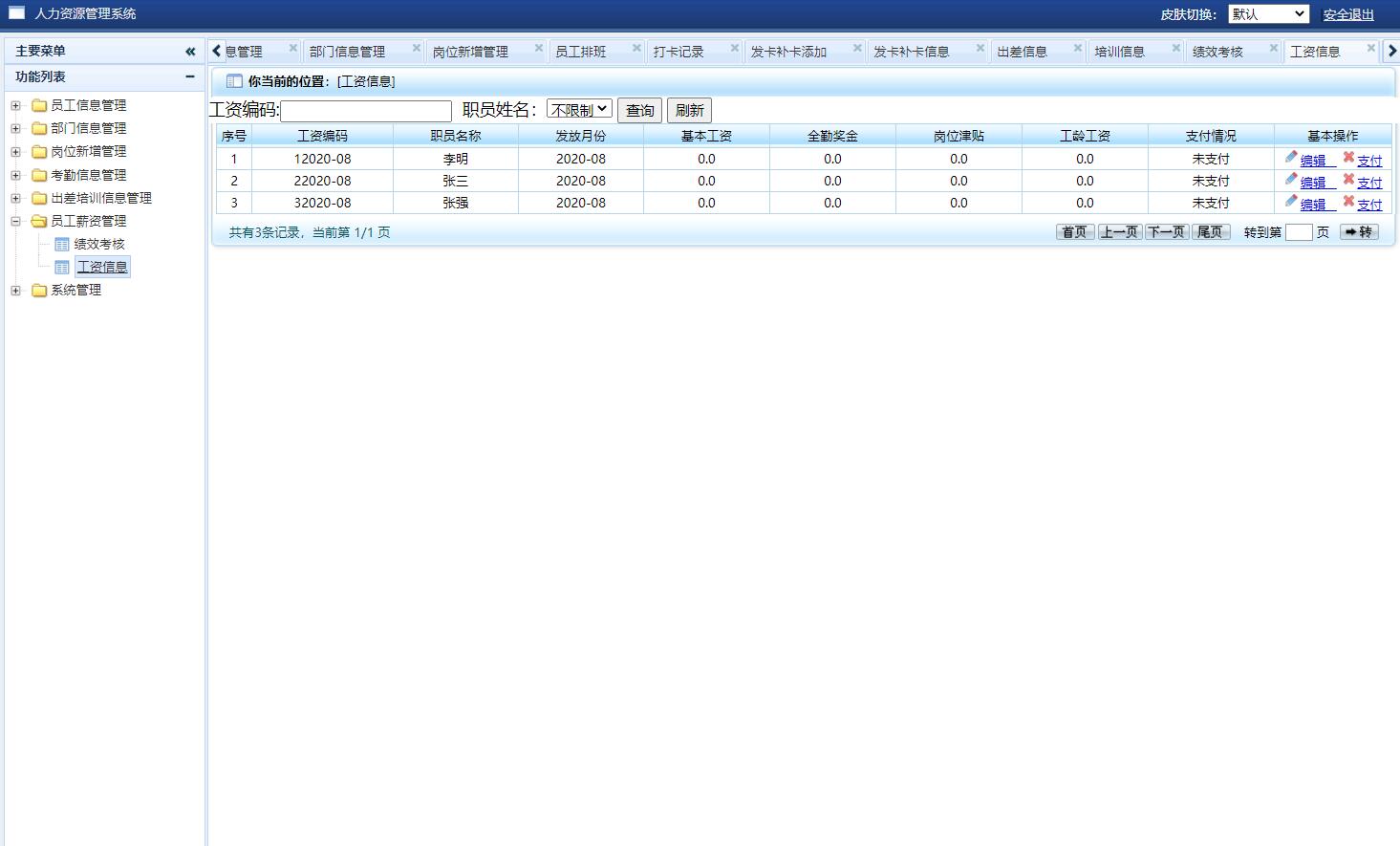Viewport: 1400px width, 846px height.
Task: Click the pencil edit icon for 李明's row
Action: coord(1291,158)
